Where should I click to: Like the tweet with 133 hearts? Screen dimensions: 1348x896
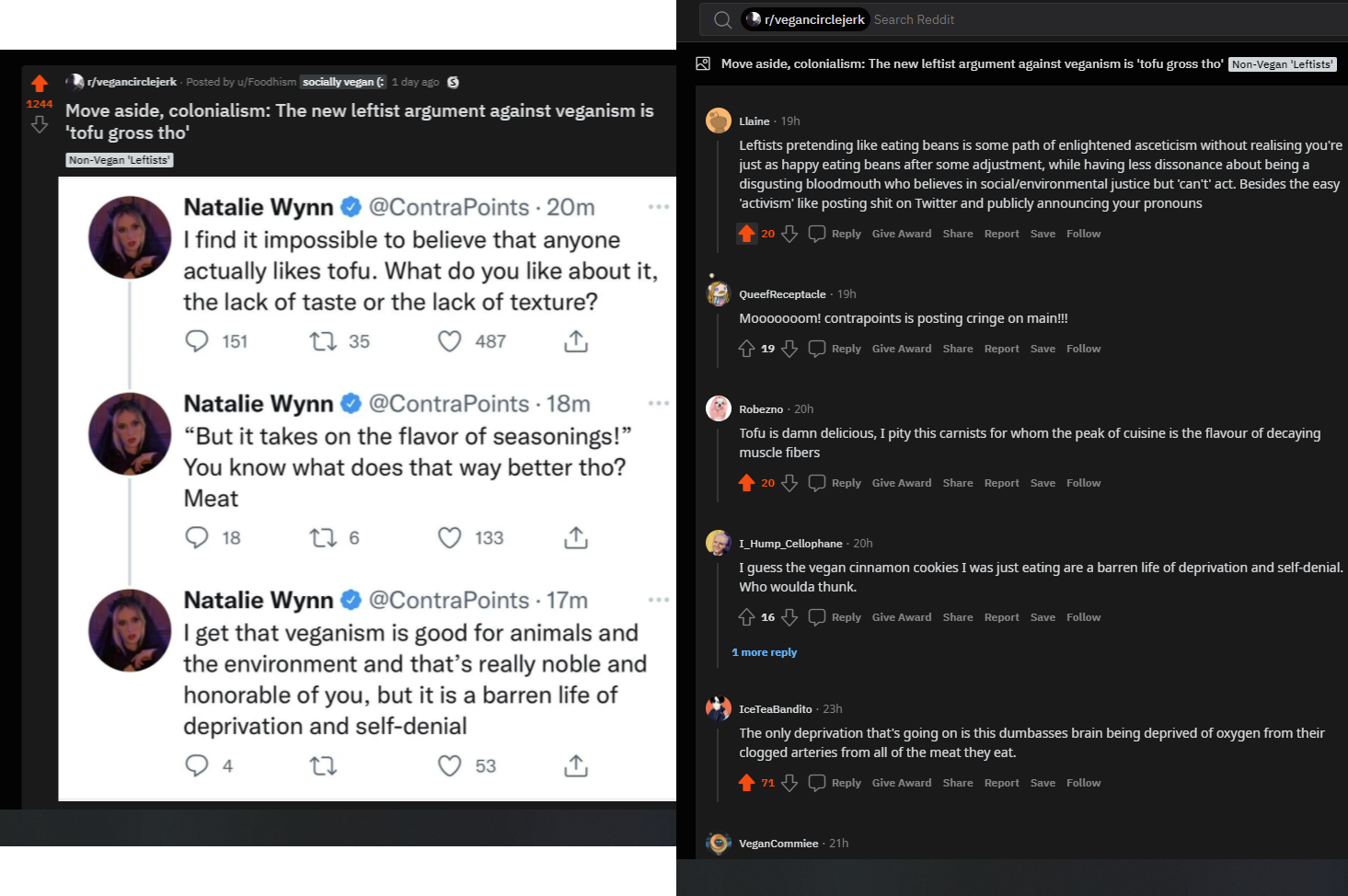point(449,537)
